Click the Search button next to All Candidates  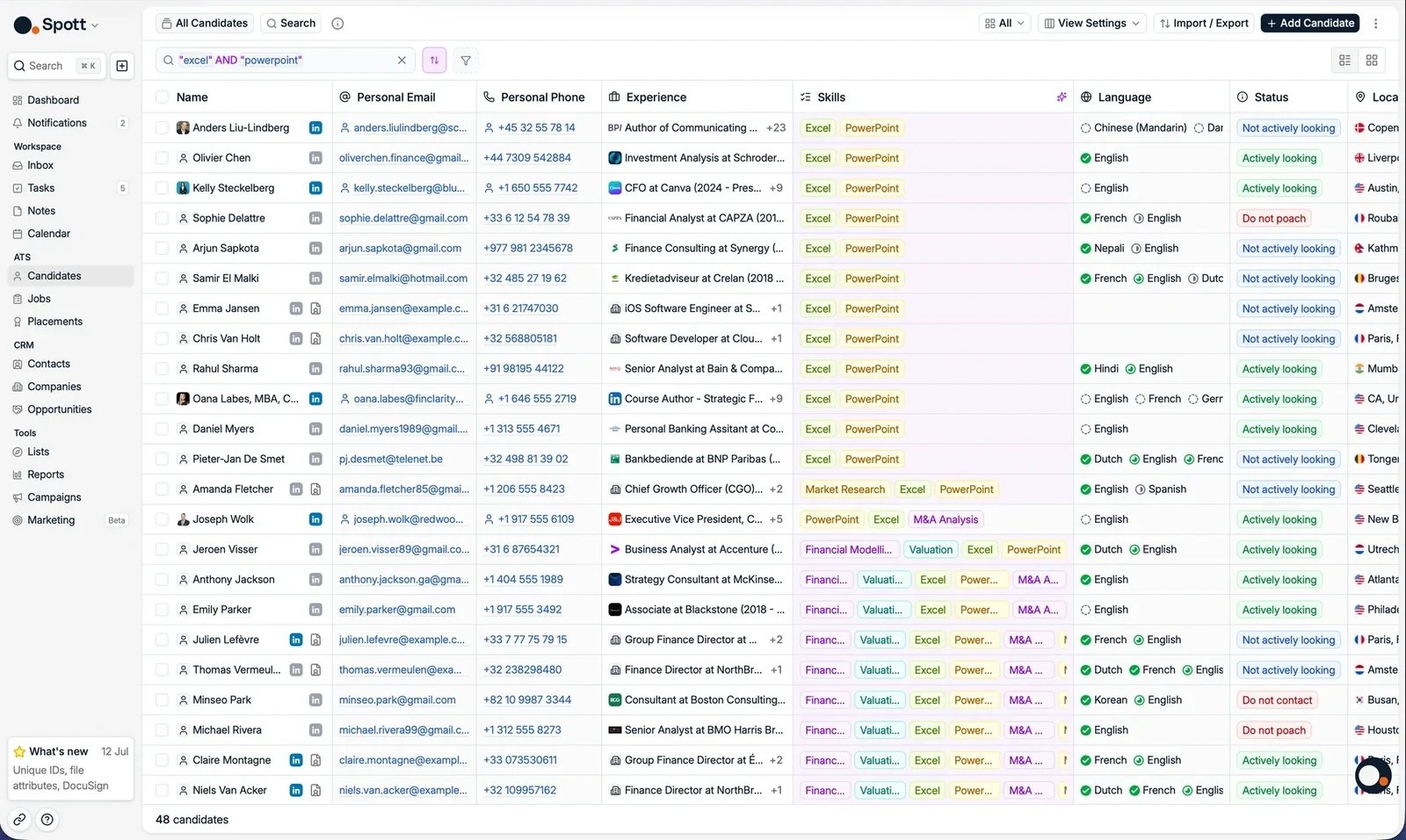[291, 24]
